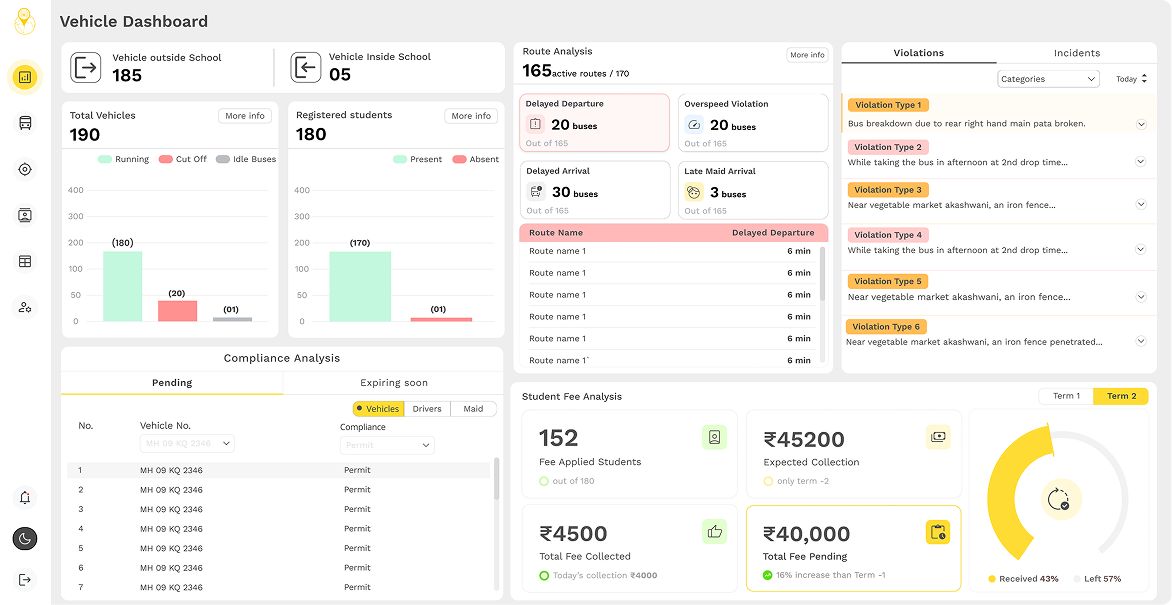The width and height of the screenshot is (1172, 605).
Task: Switch the fee view to Term 1
Action: point(1066,396)
